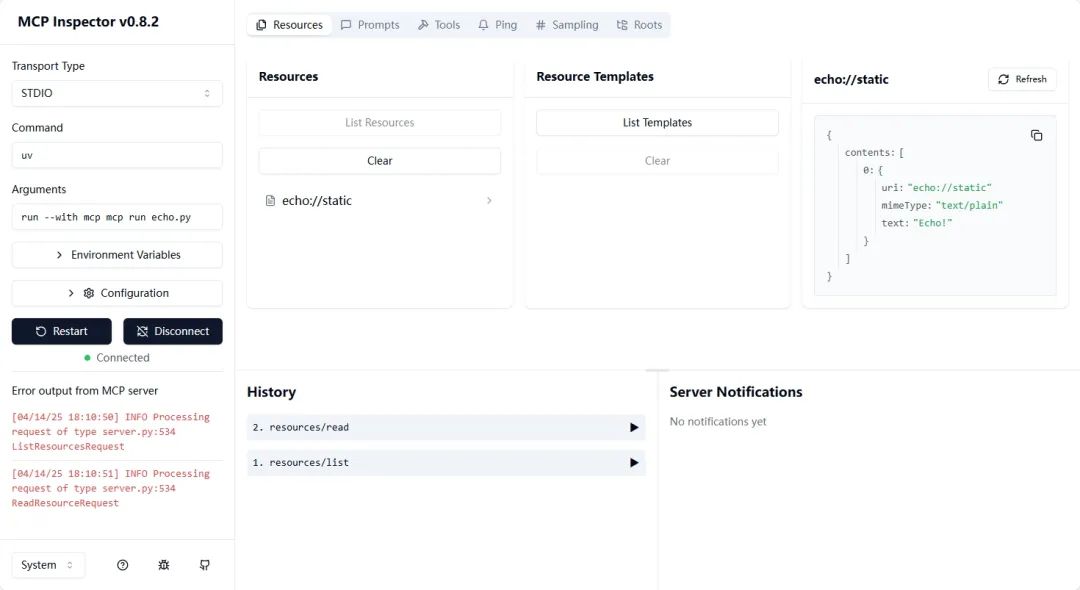Click the "text/plain" mimeType value
This screenshot has width=1080, height=590.
(x=969, y=205)
